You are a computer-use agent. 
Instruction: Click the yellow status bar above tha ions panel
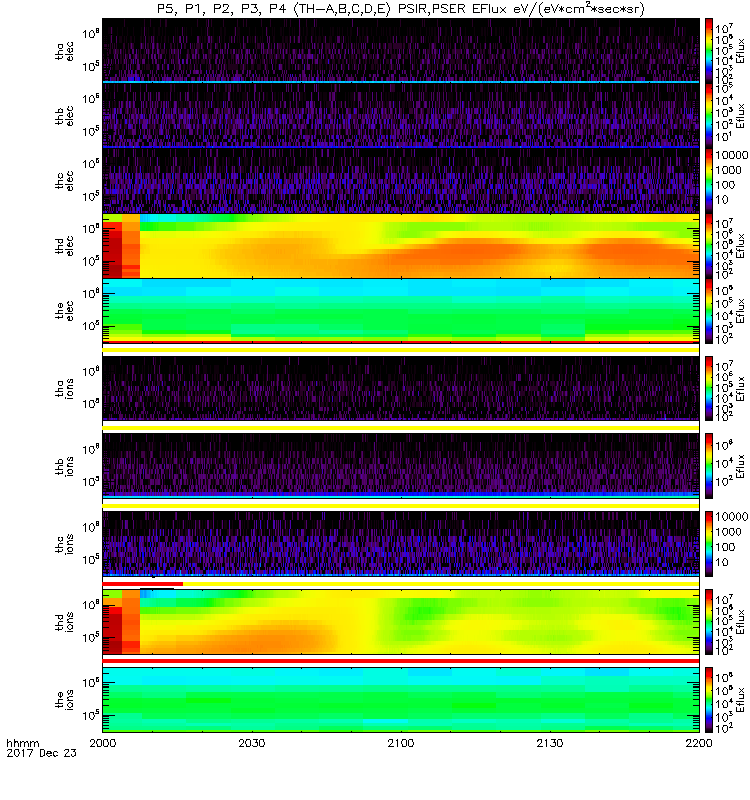(401, 350)
